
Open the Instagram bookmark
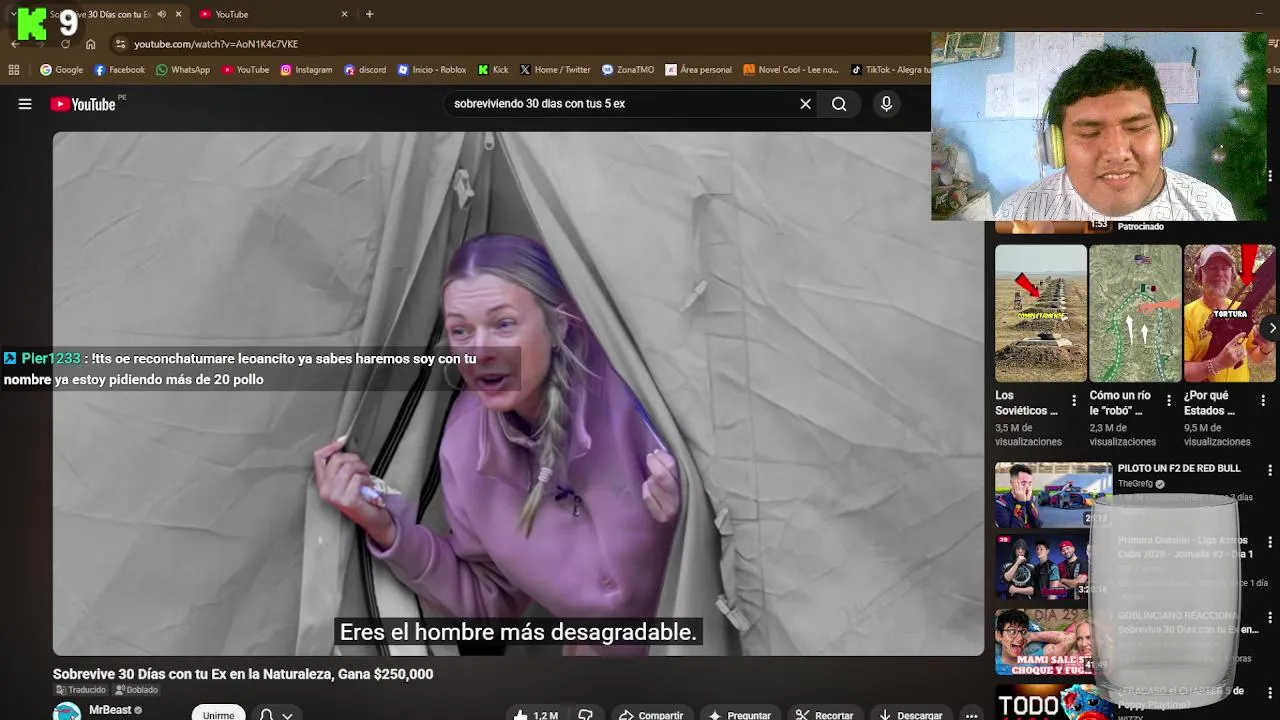pyautogui.click(x=306, y=70)
